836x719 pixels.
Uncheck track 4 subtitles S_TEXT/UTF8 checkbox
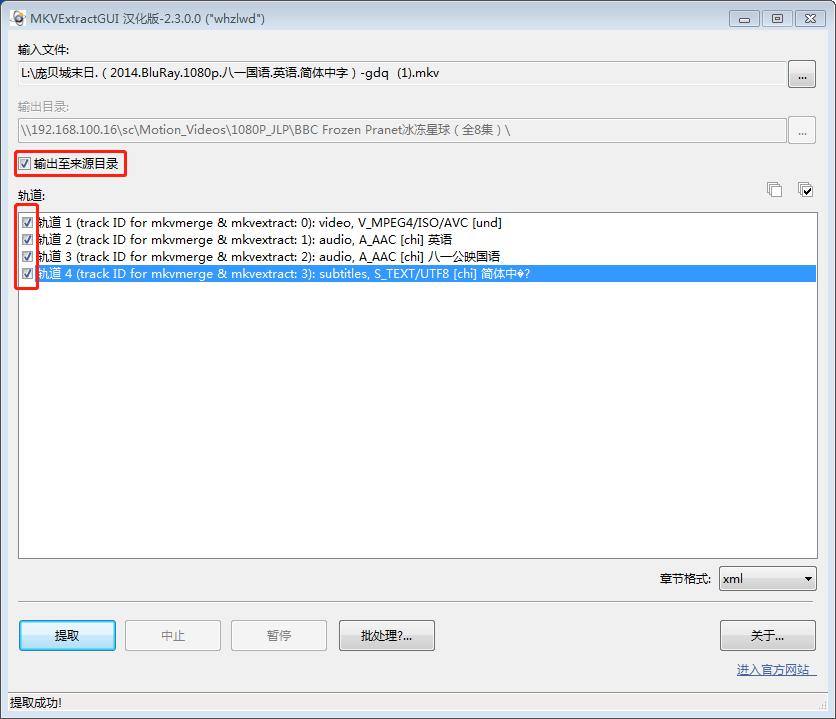pos(28,273)
